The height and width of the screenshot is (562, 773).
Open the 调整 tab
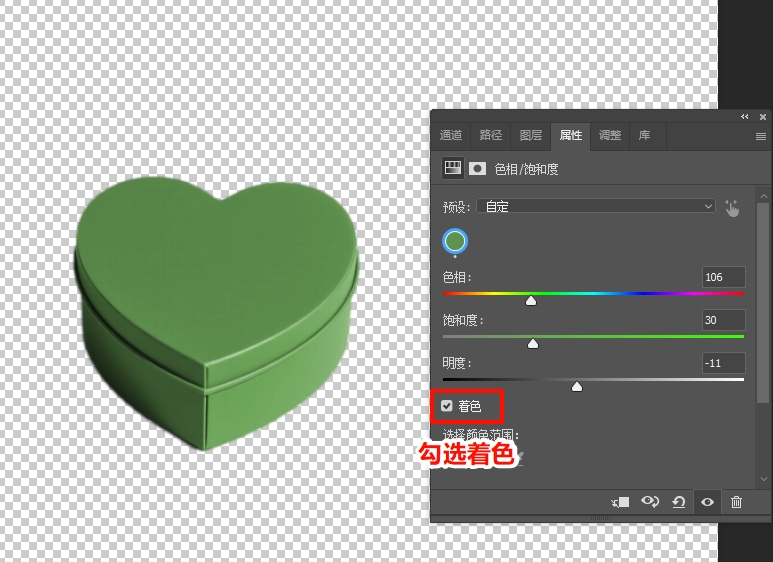pyautogui.click(x=609, y=135)
